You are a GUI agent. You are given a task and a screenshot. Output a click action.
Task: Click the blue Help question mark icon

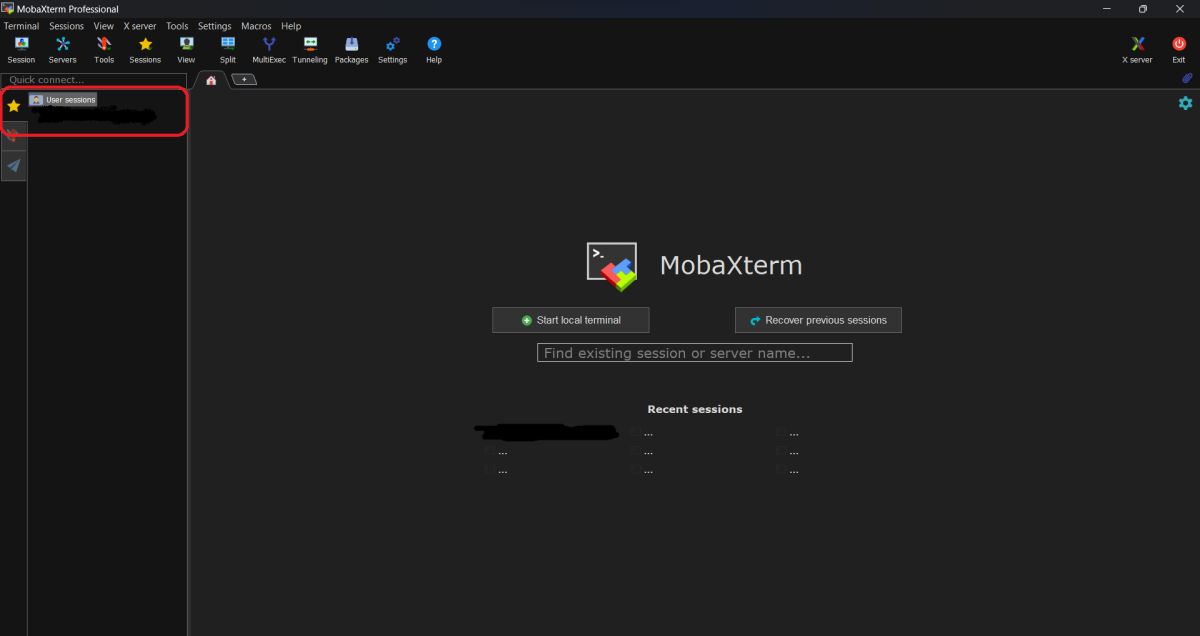click(x=434, y=45)
